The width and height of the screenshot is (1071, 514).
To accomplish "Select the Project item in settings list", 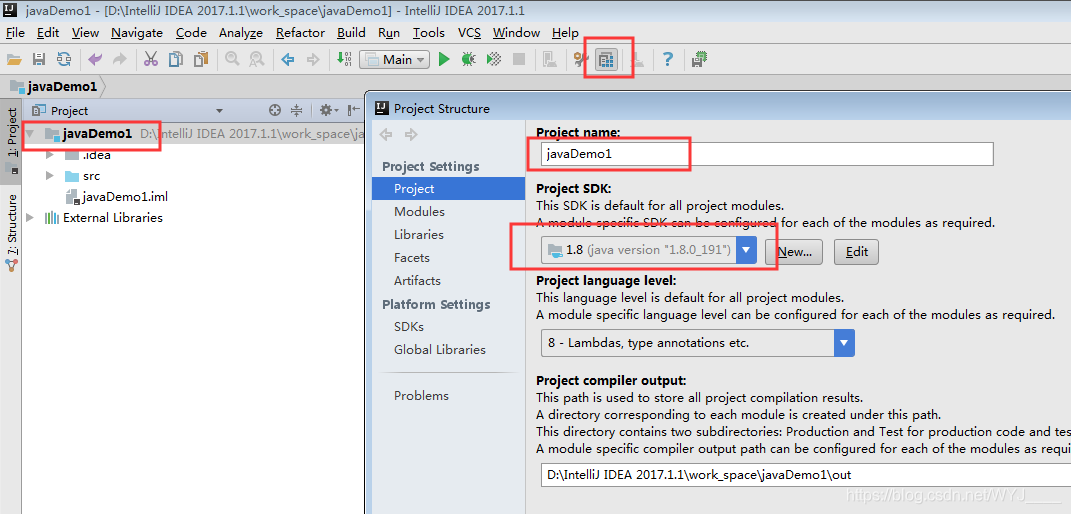I will pos(448,188).
